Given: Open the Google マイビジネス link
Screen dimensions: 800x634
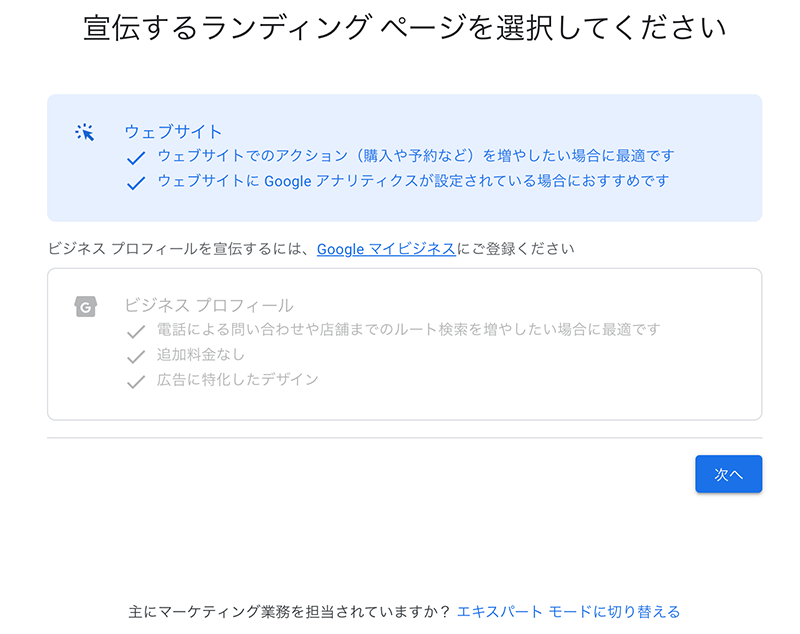Looking at the screenshot, I should [386, 249].
